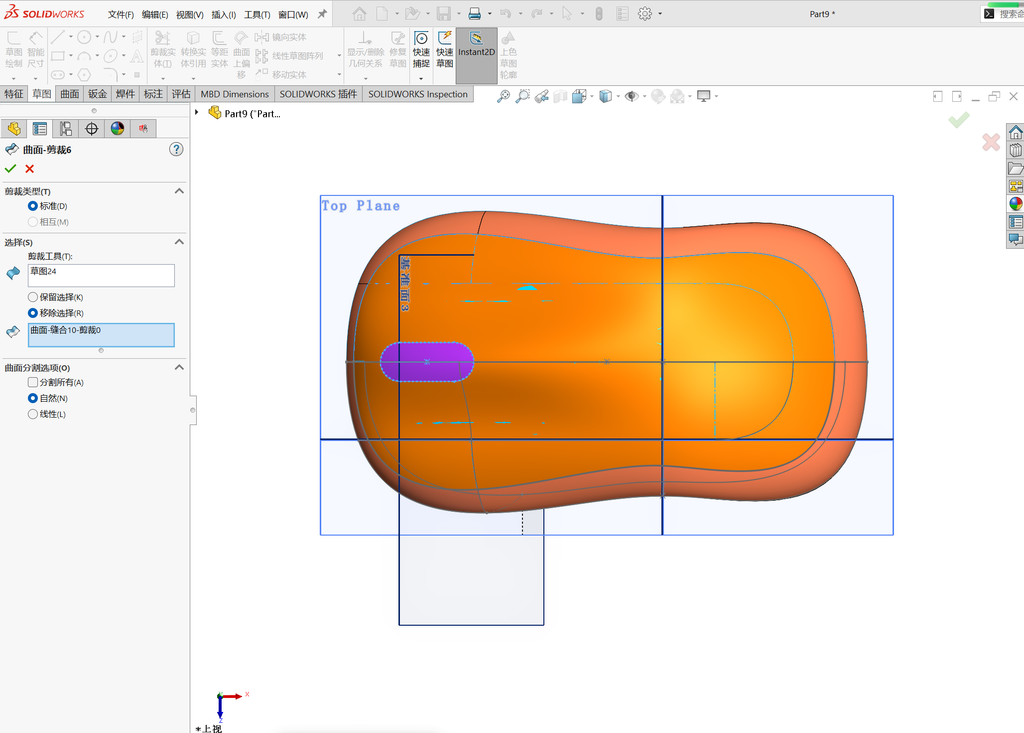1024x733 pixels.
Task: Open the DisplayManager color ball tab icon
Action: coord(118,129)
